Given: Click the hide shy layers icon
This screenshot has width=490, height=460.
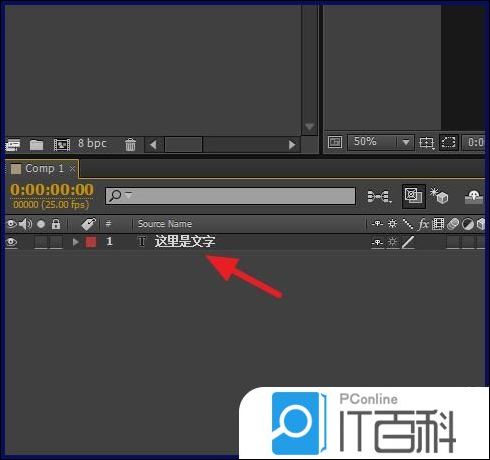Looking at the screenshot, I should (473, 196).
